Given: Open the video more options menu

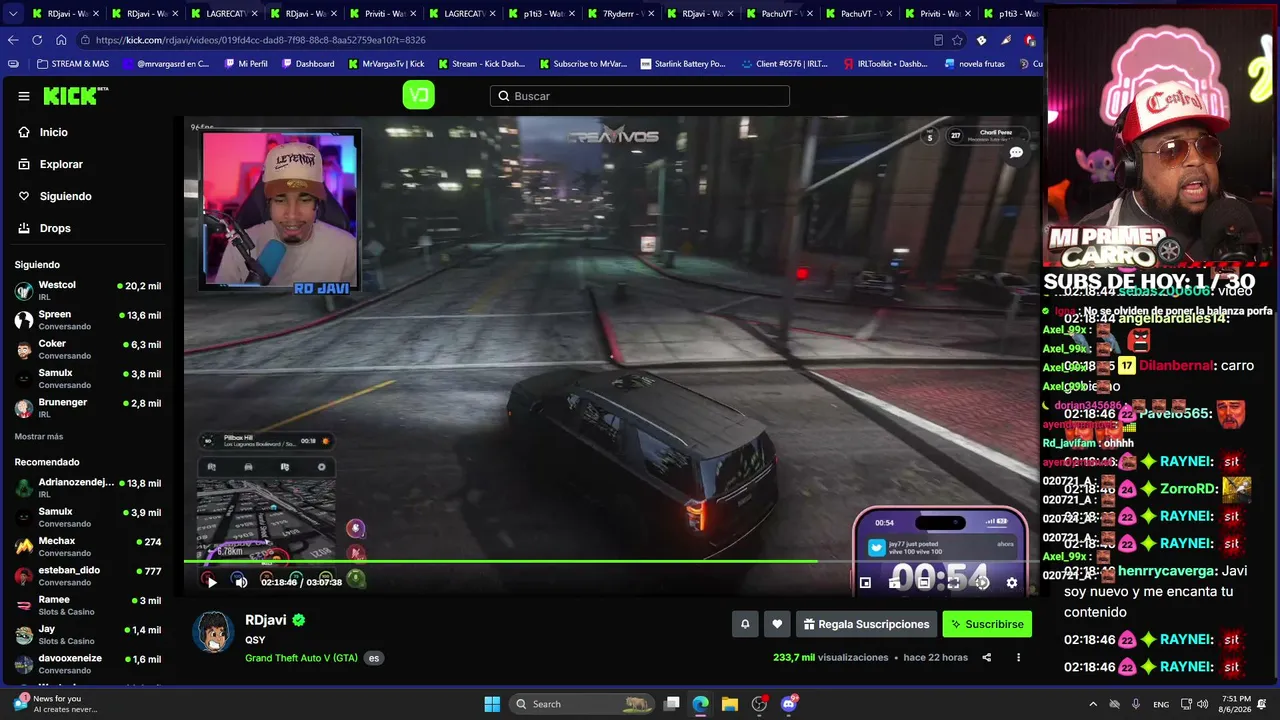Looking at the screenshot, I should pyautogui.click(x=1018, y=658).
